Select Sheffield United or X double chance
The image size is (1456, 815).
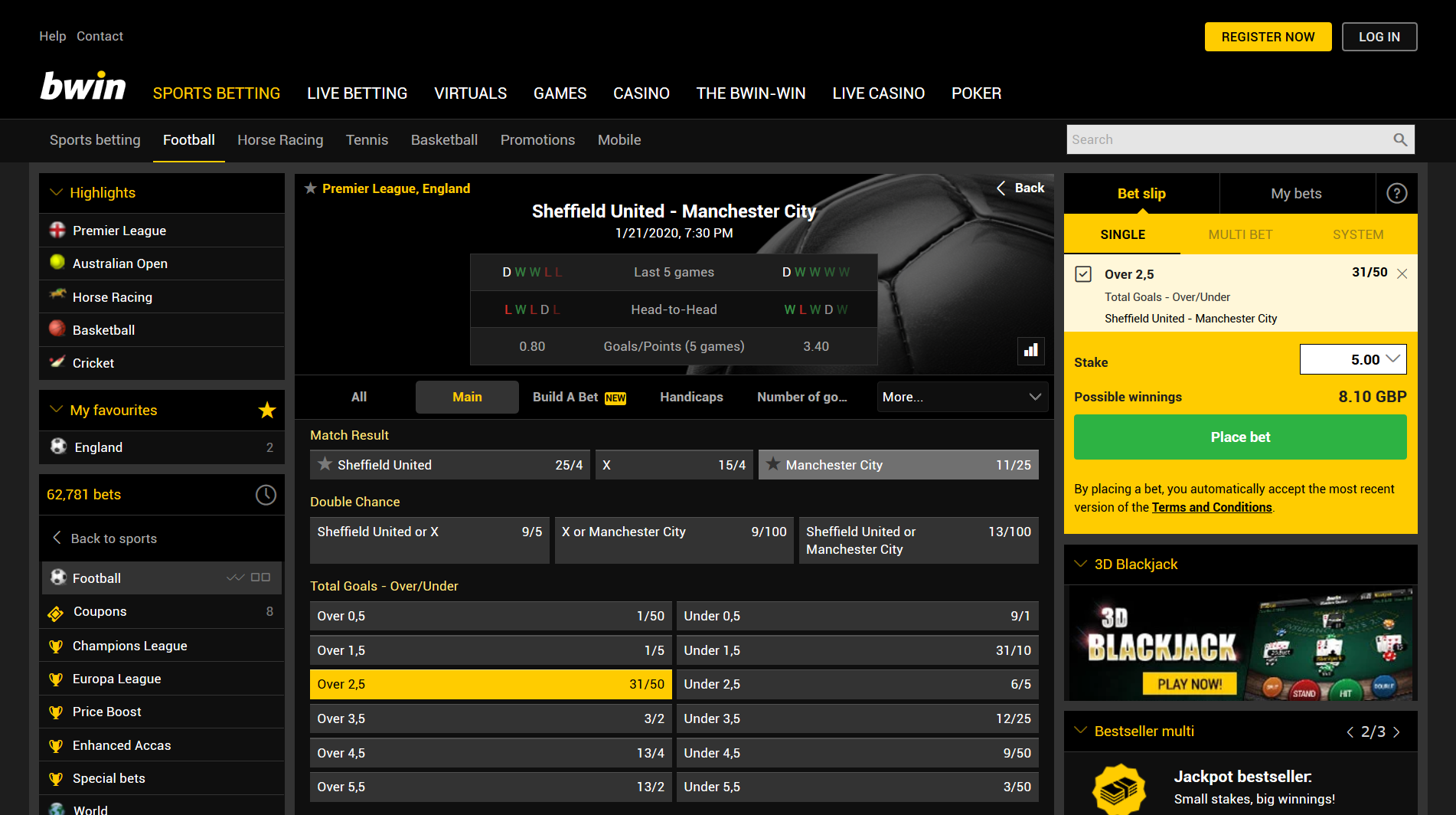coord(429,540)
